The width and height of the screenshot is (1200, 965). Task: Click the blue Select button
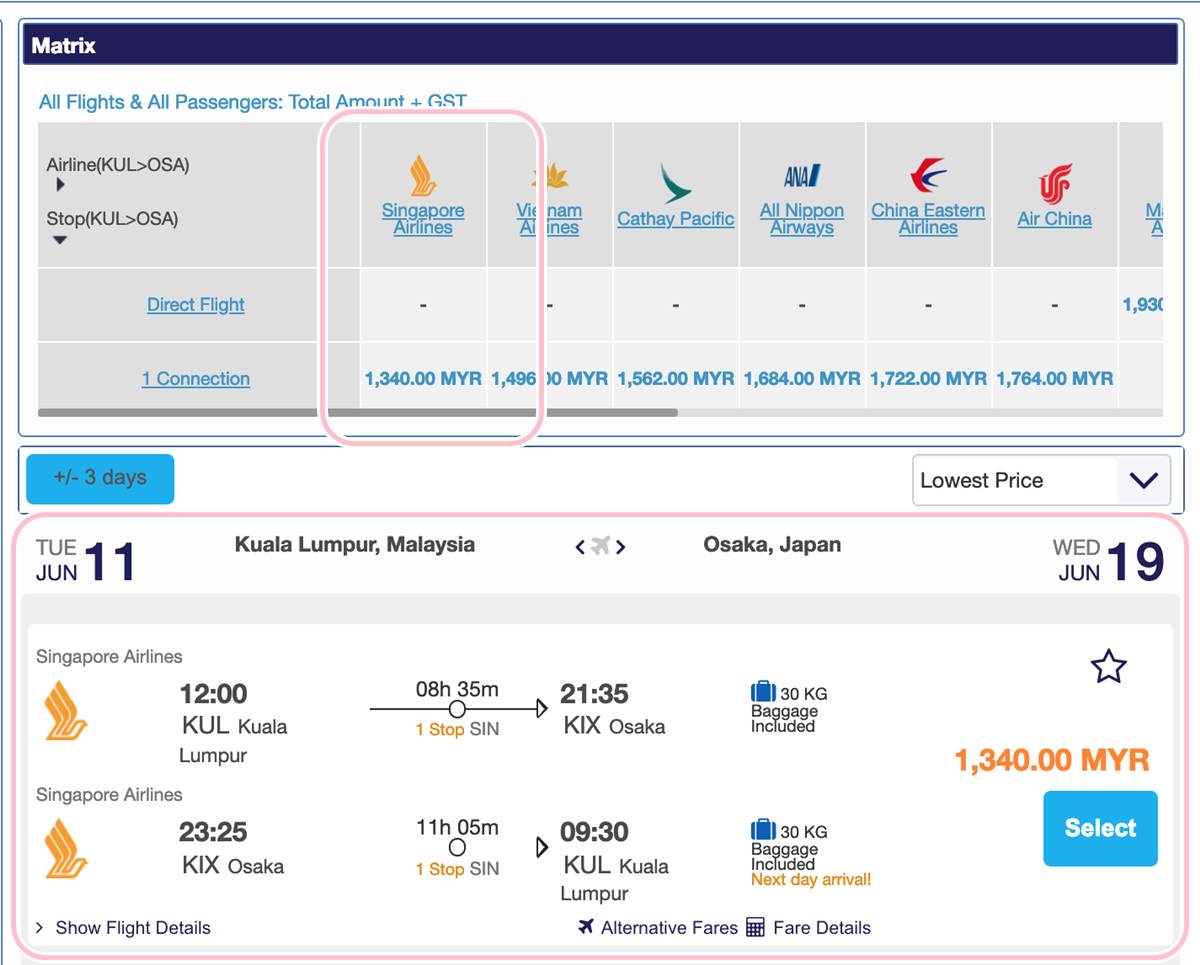point(1100,828)
